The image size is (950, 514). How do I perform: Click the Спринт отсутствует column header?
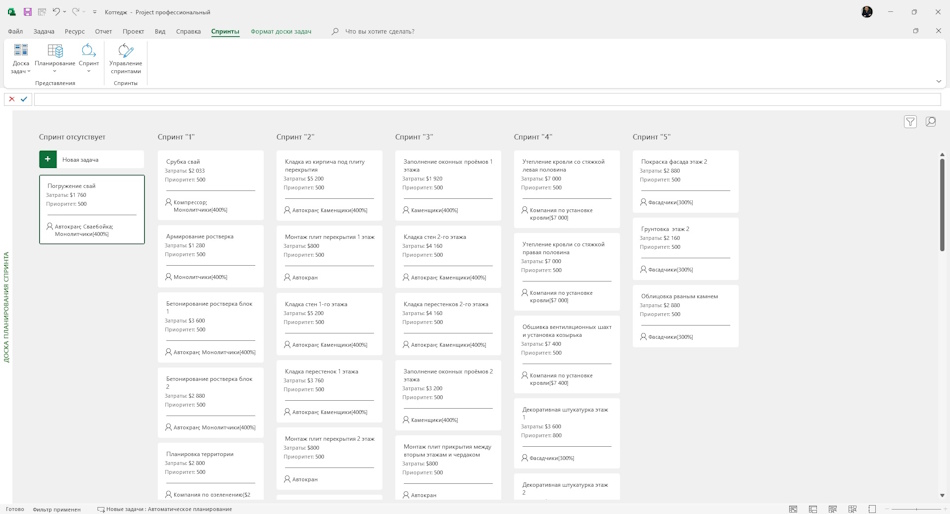[72, 137]
